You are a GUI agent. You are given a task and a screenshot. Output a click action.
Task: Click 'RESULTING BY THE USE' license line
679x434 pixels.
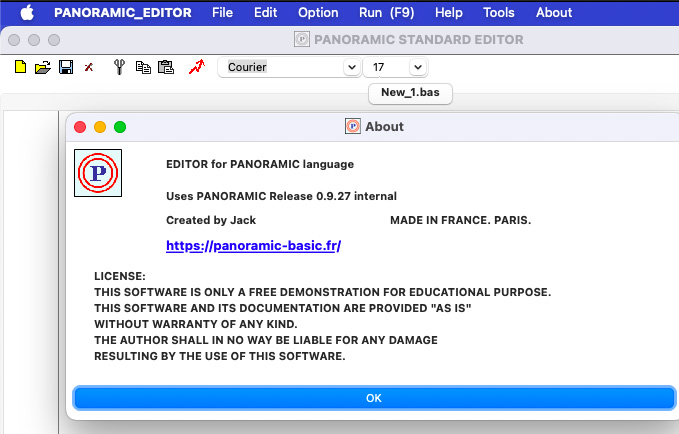point(220,356)
